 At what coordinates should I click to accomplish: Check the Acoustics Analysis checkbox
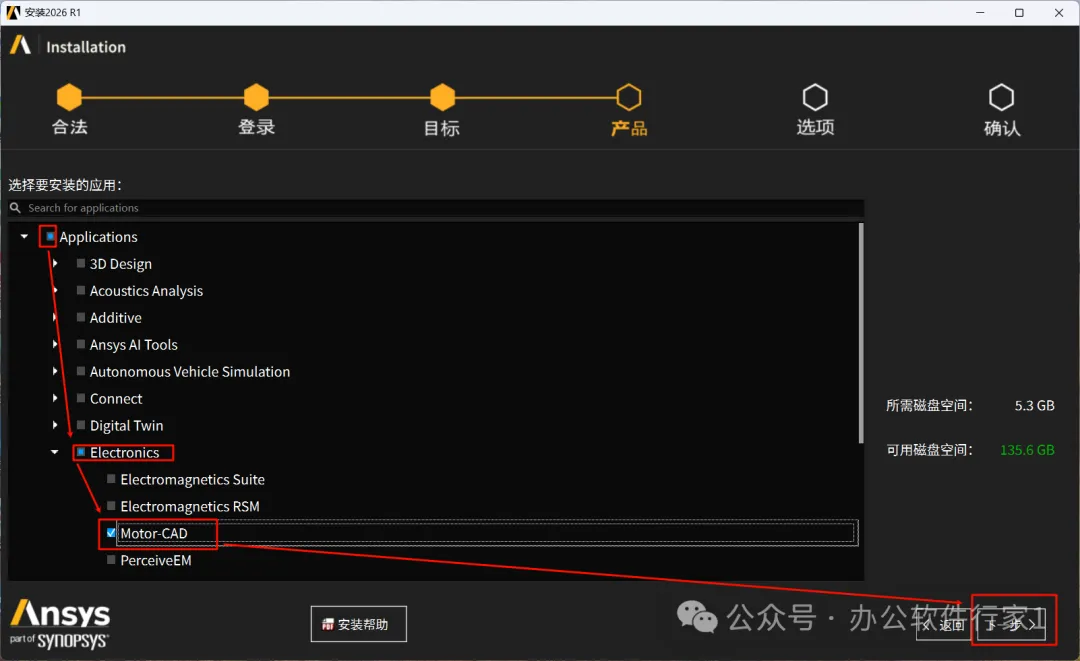pos(81,290)
